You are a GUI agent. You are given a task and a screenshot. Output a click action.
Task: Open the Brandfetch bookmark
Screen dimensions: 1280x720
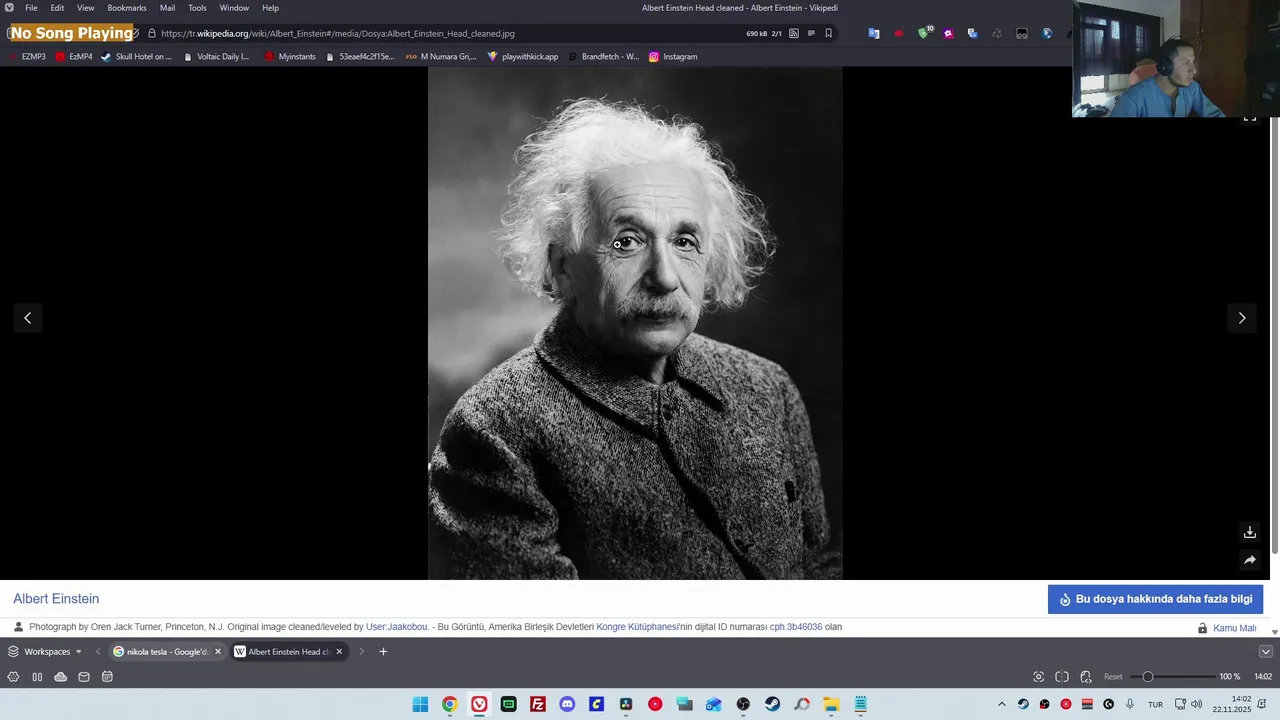pos(603,57)
